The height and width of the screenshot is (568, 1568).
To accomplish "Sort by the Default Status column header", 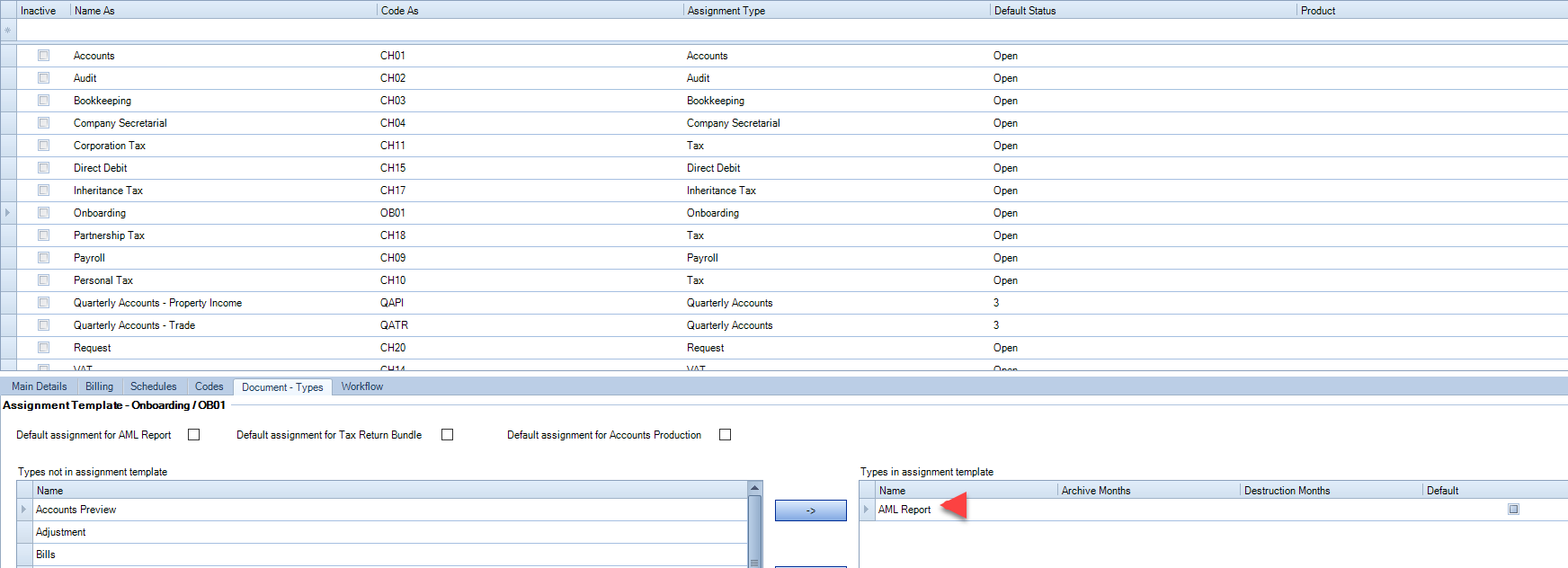I will pos(1144,11).
